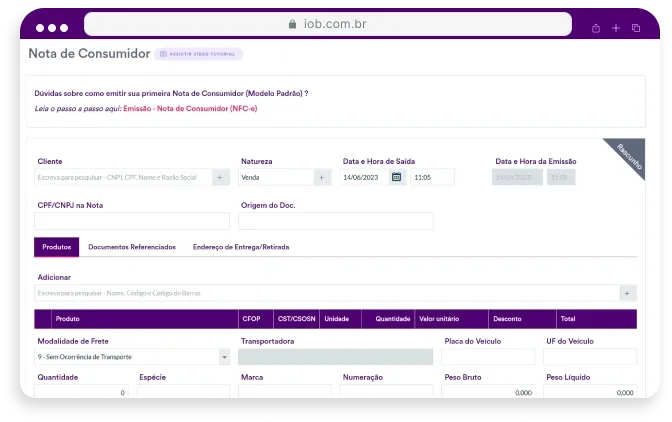
Task: Click the browser tabs overview icon
Action: click(636, 28)
